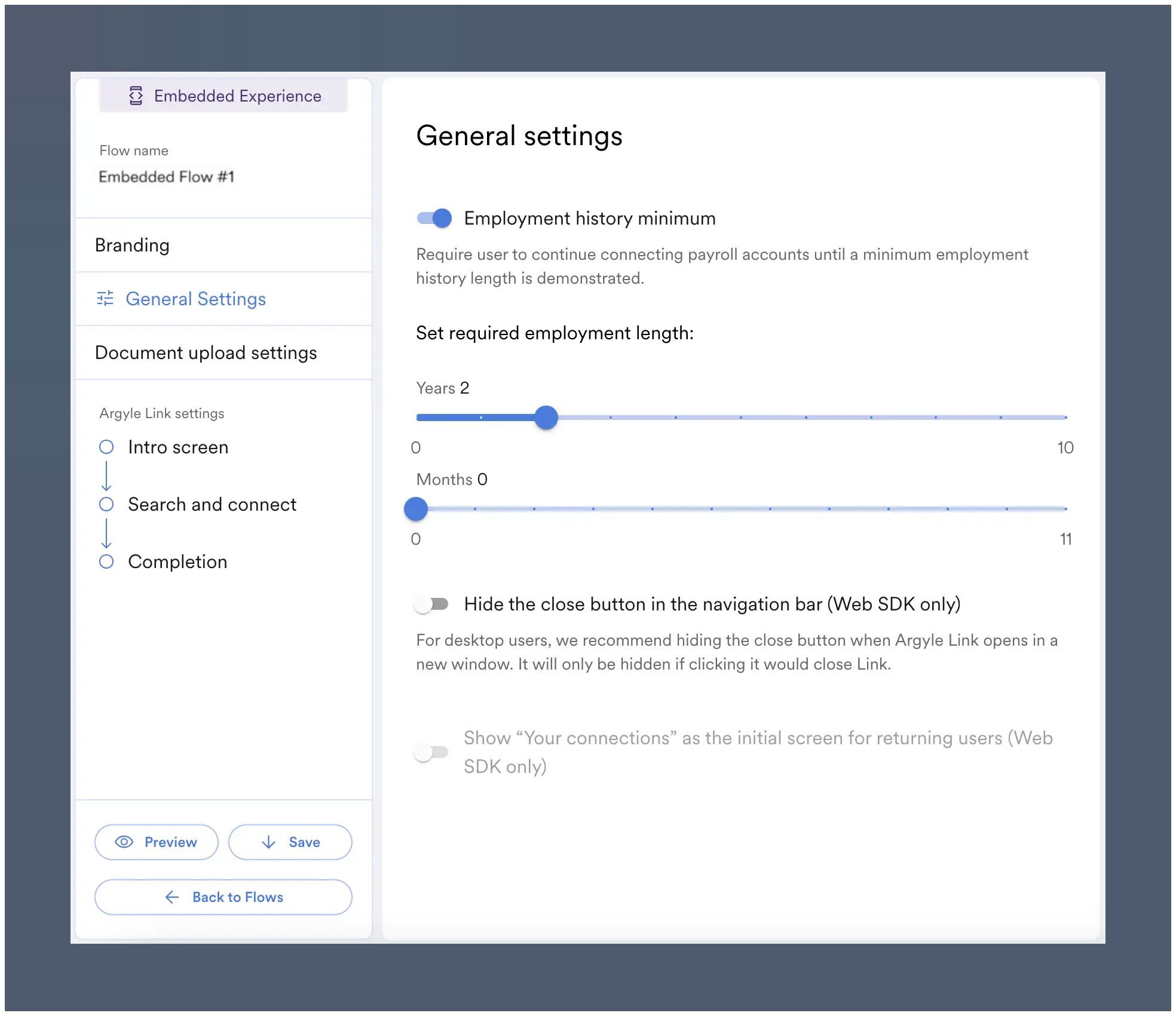Click the Embedded Experience hourglass icon
This screenshot has height=1016, width=1176.
[136, 96]
